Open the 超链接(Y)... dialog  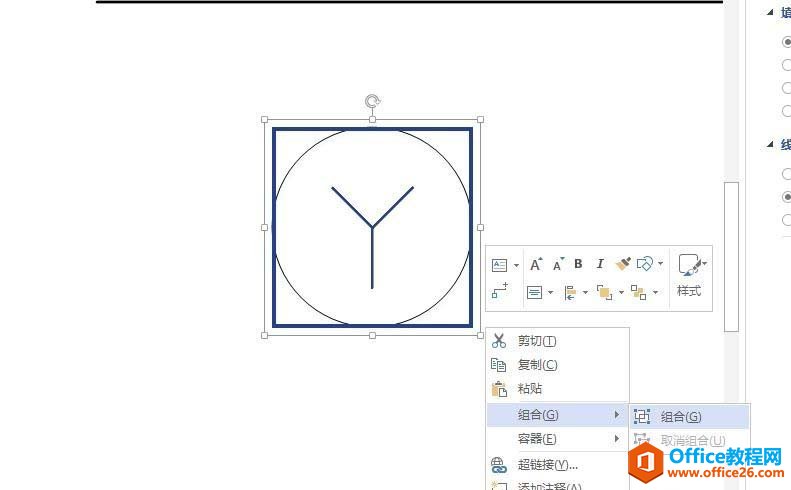[547, 464]
